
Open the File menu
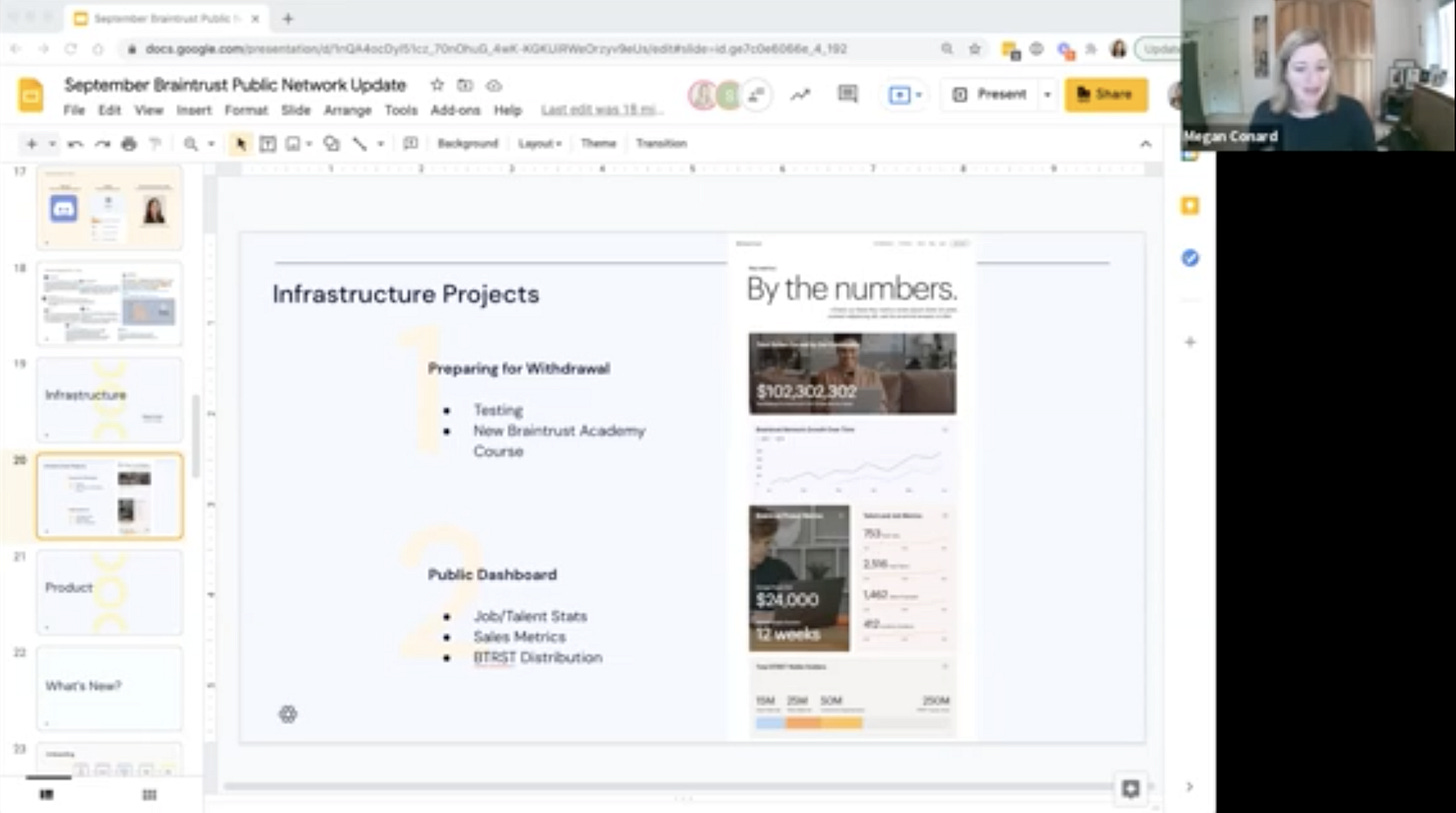[74, 110]
